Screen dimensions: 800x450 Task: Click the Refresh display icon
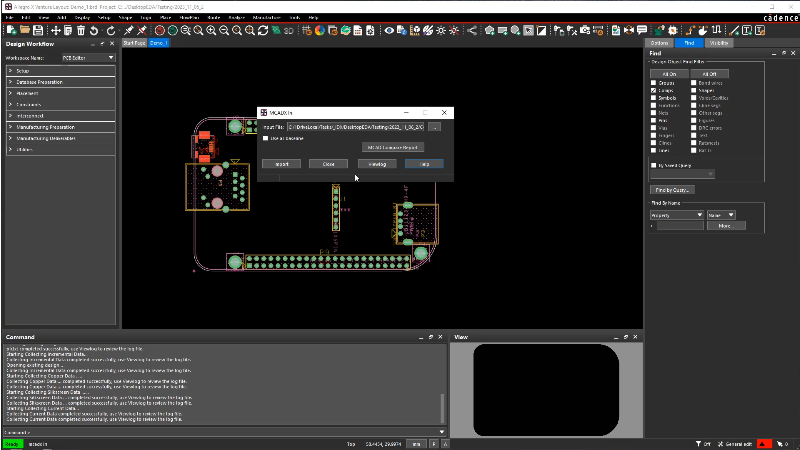(x=263, y=31)
